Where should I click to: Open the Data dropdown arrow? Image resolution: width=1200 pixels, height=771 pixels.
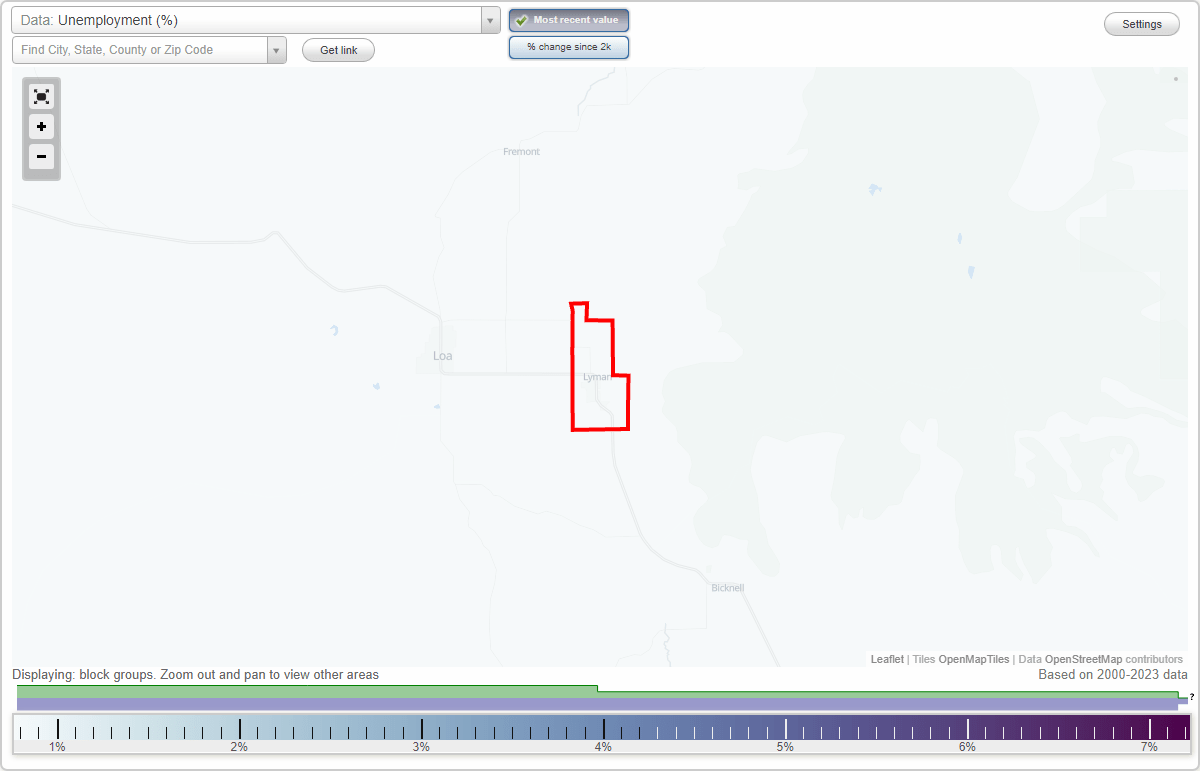(x=489, y=19)
